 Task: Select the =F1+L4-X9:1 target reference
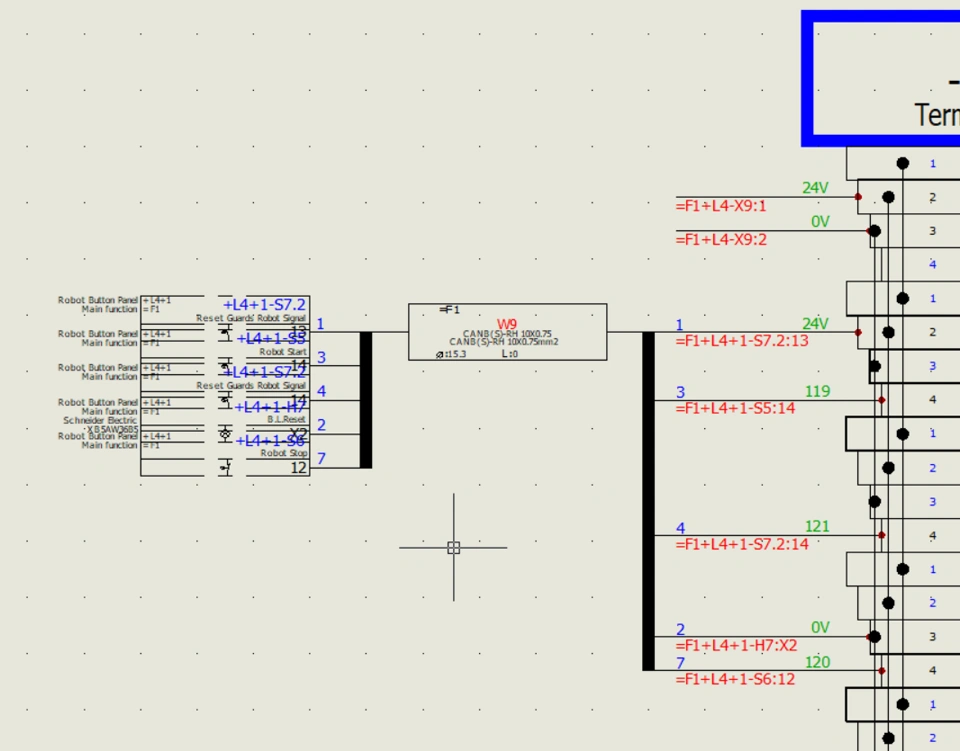coord(721,206)
